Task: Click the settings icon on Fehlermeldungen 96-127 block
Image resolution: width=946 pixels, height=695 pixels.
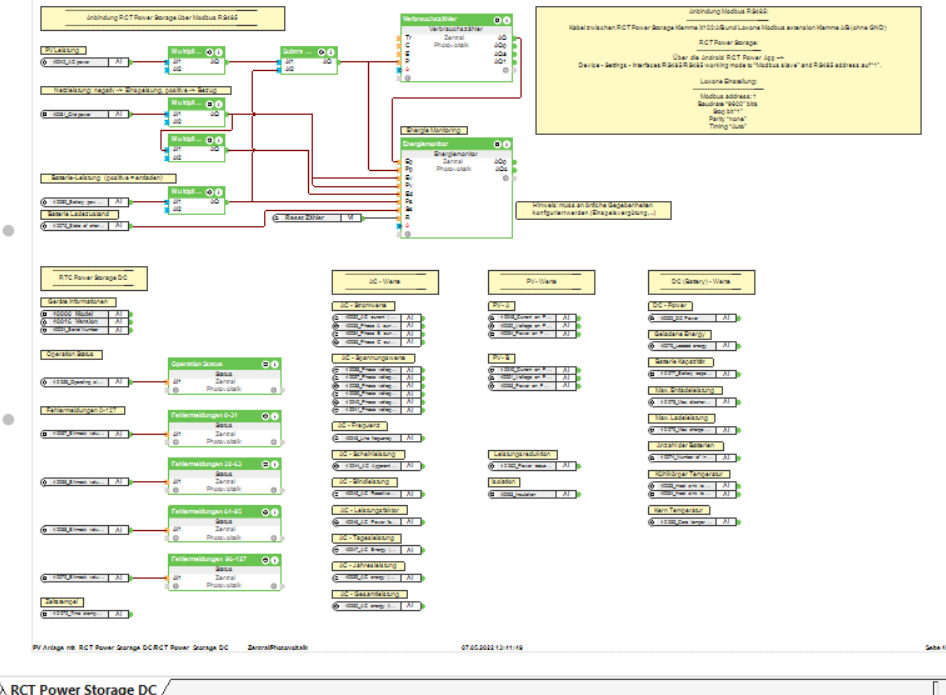Action: 265,560
